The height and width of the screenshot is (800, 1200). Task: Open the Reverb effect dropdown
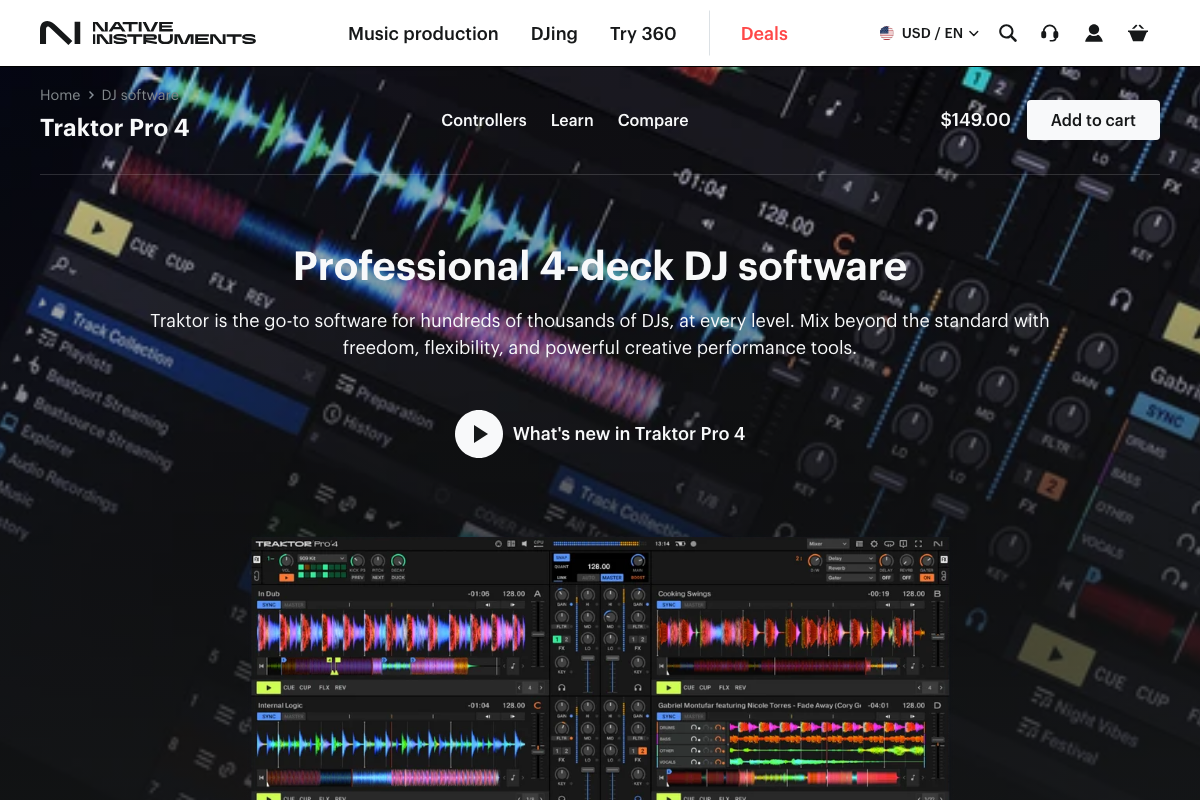[851, 568]
